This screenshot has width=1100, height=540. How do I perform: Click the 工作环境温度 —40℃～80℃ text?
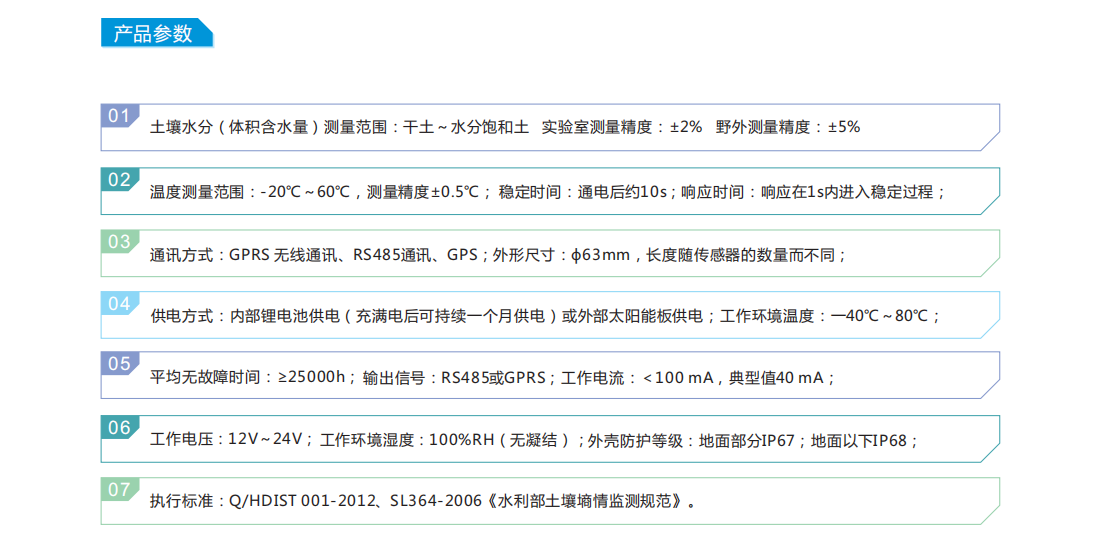830,316
